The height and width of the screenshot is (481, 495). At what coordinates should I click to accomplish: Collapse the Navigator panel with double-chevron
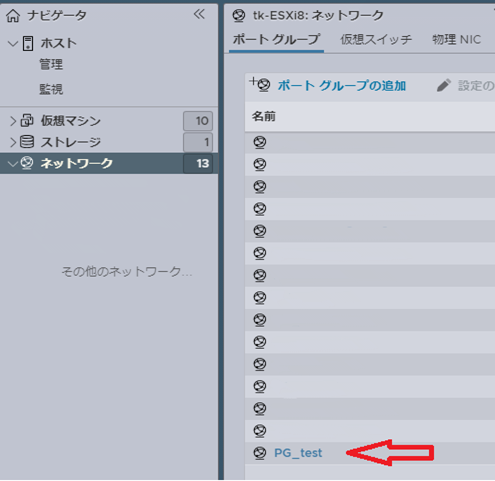point(199,14)
